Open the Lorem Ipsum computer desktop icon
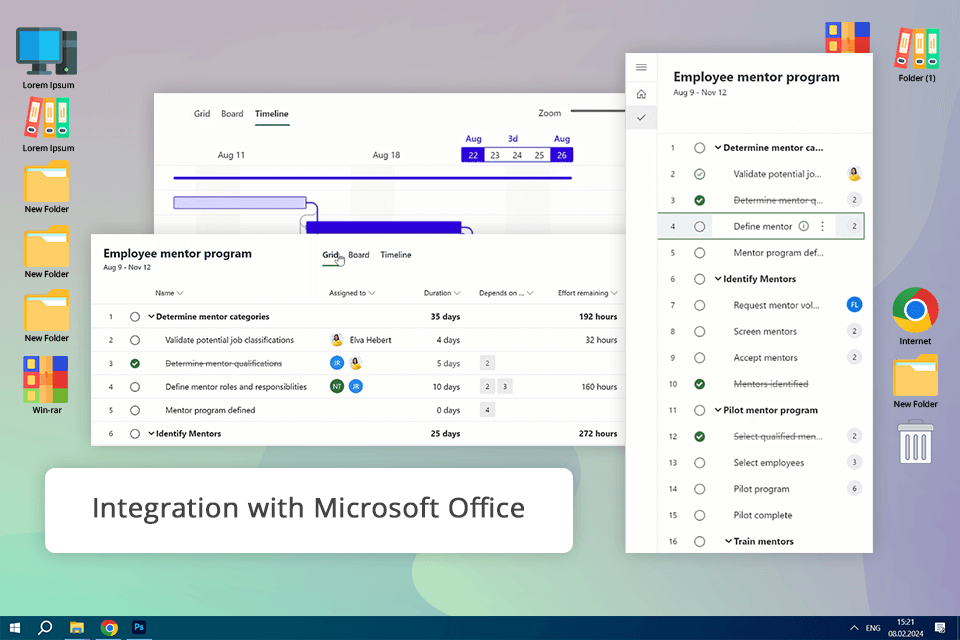Viewport: 960px width, 640px height. pyautogui.click(x=48, y=58)
